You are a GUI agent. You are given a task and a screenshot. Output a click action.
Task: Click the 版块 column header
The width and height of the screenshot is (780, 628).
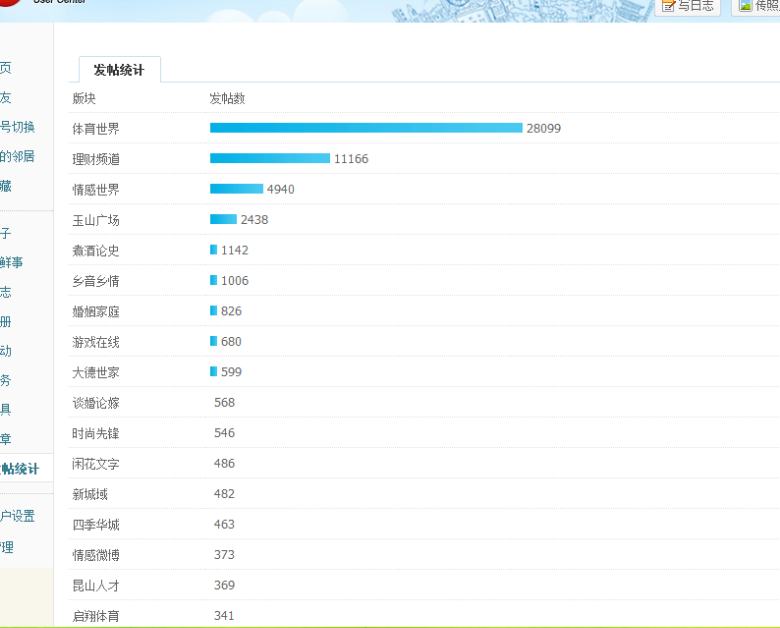84,98
